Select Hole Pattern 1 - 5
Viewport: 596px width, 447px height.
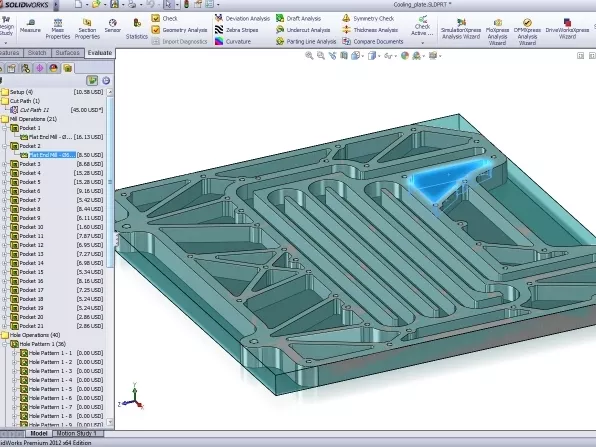point(50,389)
